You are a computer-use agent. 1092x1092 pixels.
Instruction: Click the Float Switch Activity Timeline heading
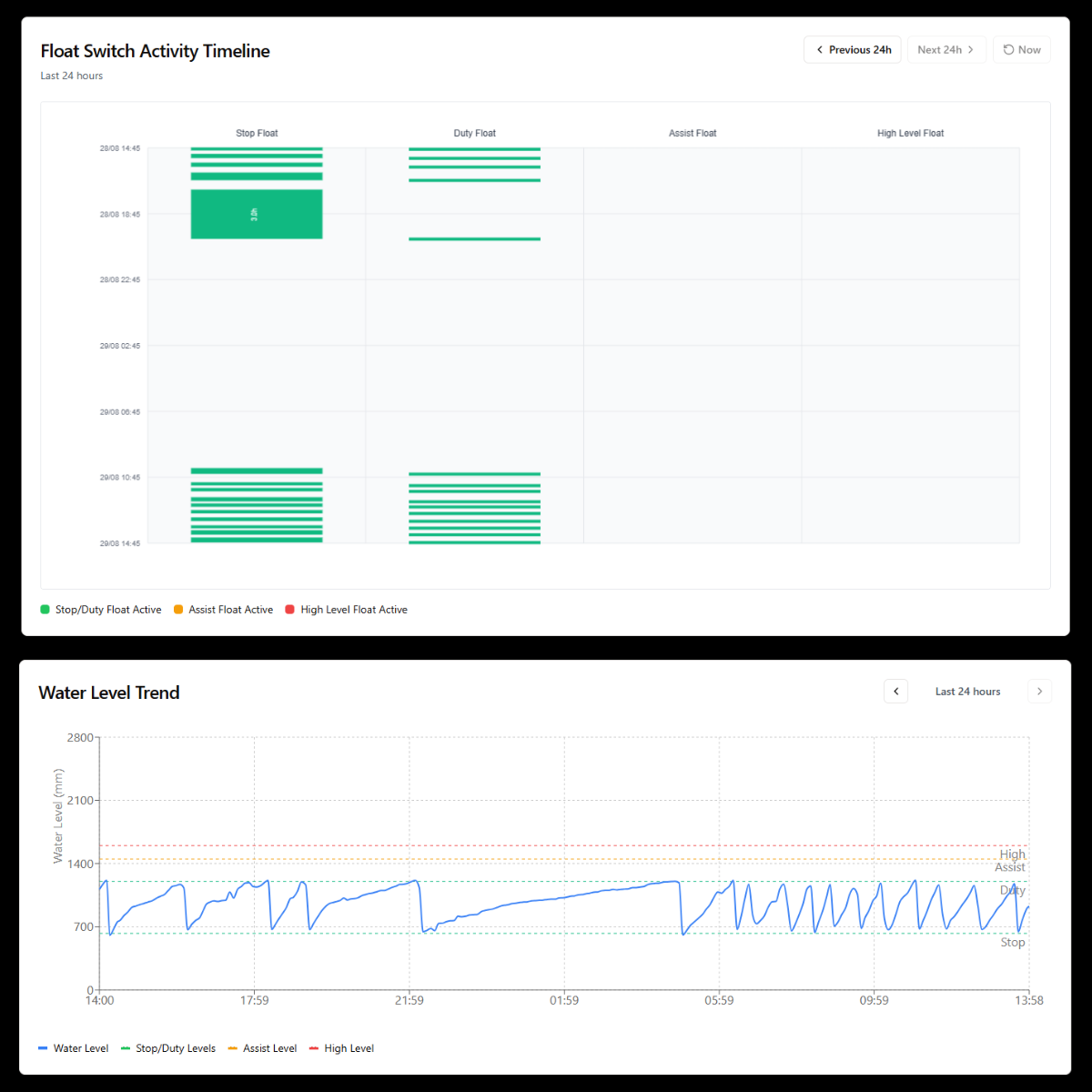pyautogui.click(x=156, y=51)
